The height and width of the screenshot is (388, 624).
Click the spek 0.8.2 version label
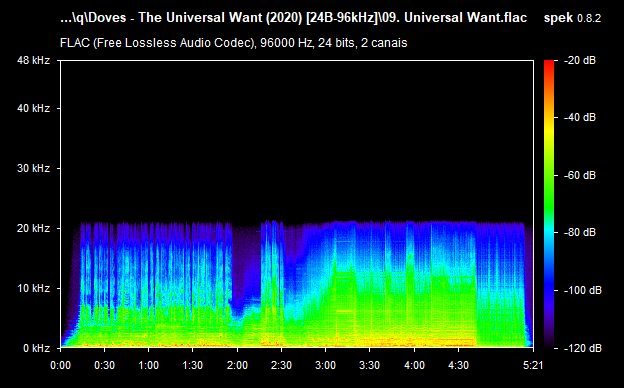coord(572,18)
